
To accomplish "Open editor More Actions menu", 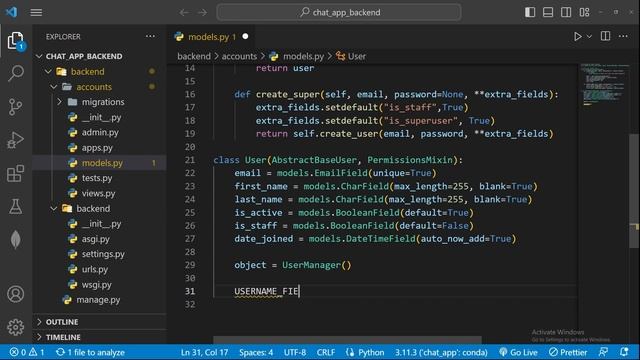I will point(623,36).
